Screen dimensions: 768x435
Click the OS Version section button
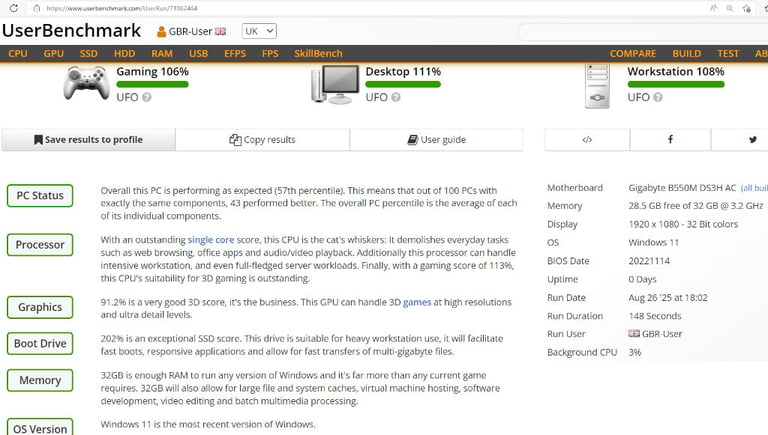tap(40, 427)
